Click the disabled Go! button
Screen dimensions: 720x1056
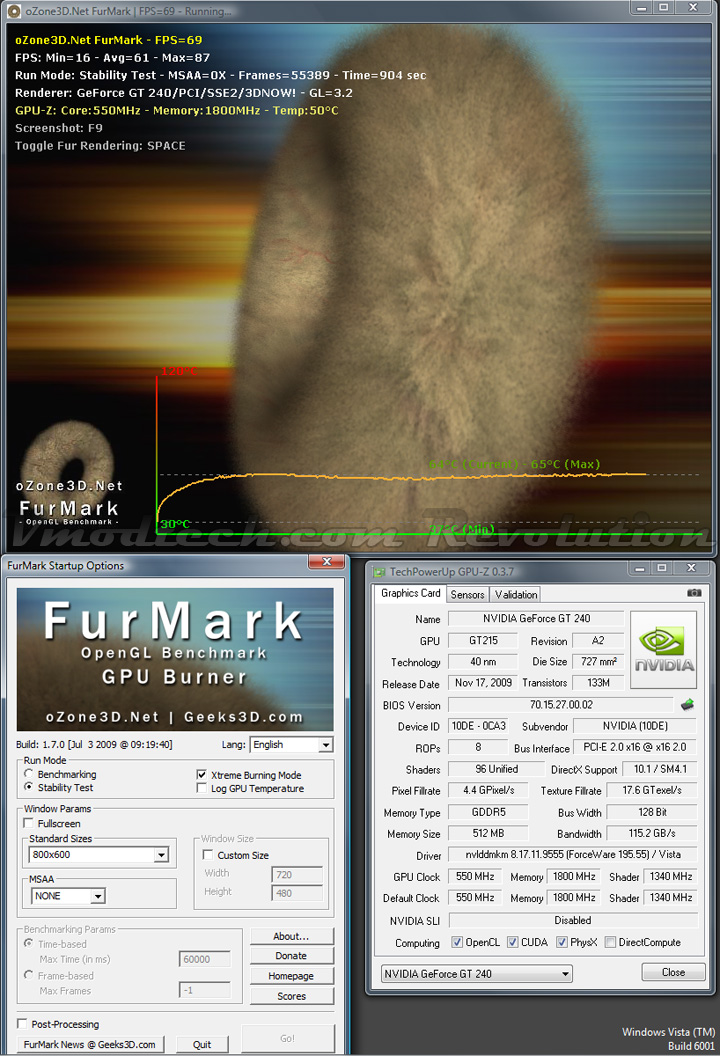point(288,1038)
